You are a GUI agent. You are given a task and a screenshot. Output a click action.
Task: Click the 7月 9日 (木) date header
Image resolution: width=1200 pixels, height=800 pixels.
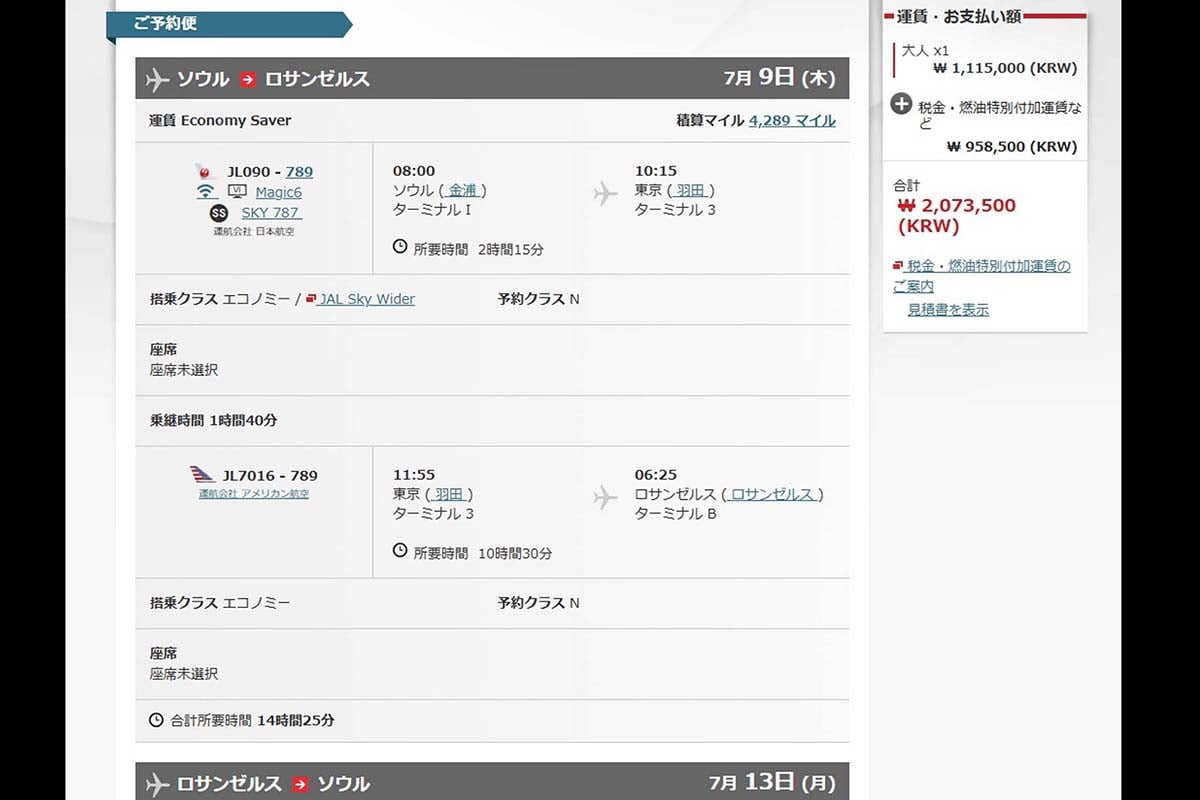pos(779,78)
